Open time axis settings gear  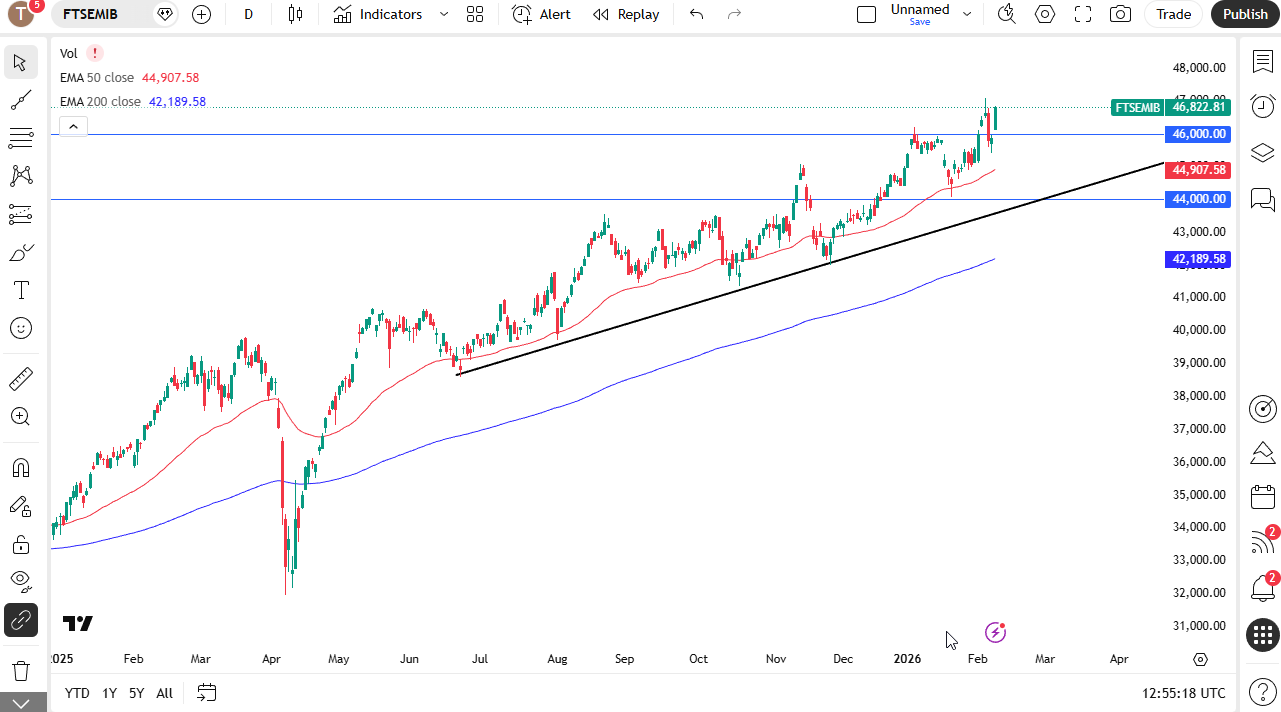(1201, 660)
